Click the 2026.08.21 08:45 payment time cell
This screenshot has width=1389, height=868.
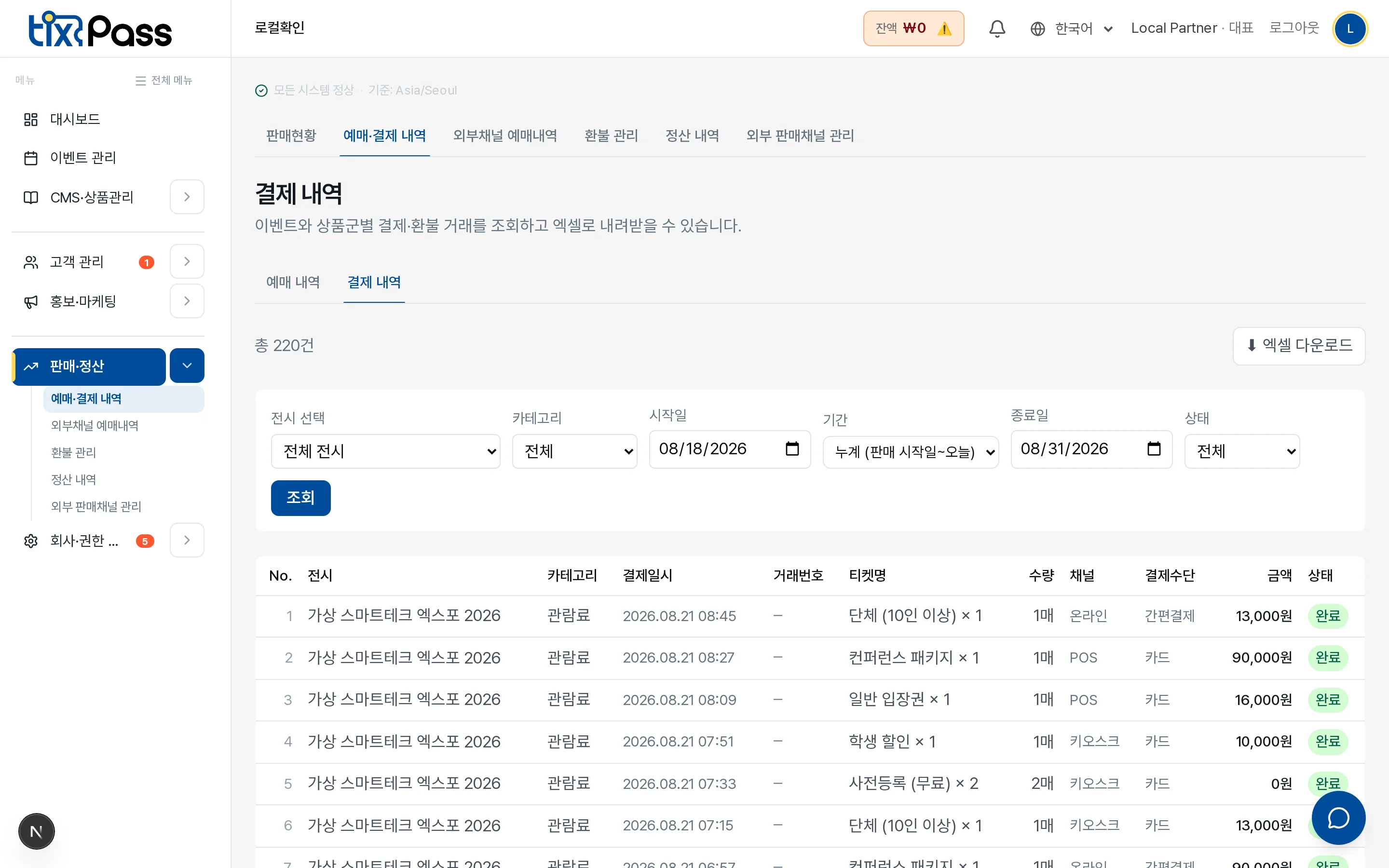coord(679,616)
